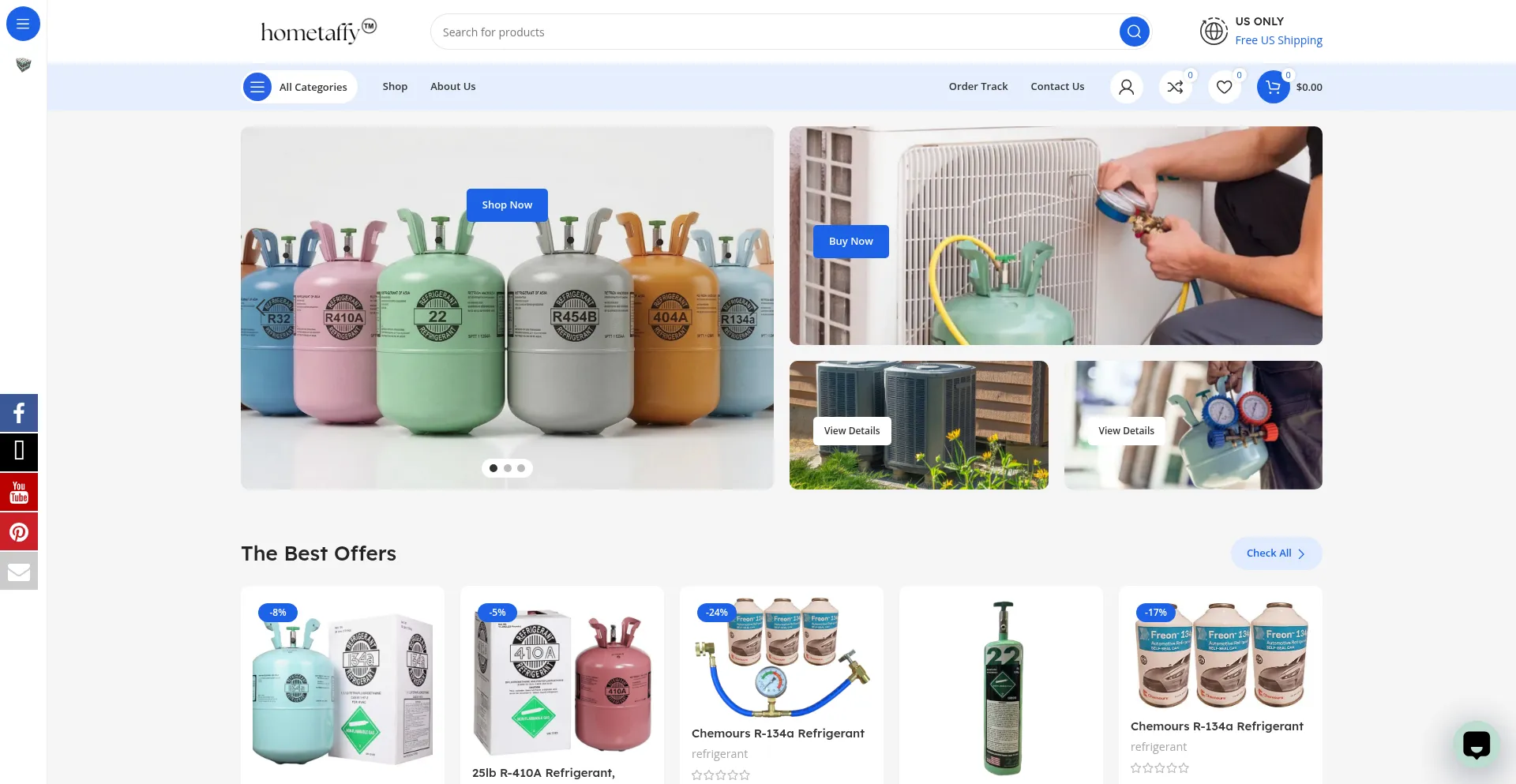1516x784 pixels.
Task: Click refrigerant category on -17% card
Action: coord(1158,747)
